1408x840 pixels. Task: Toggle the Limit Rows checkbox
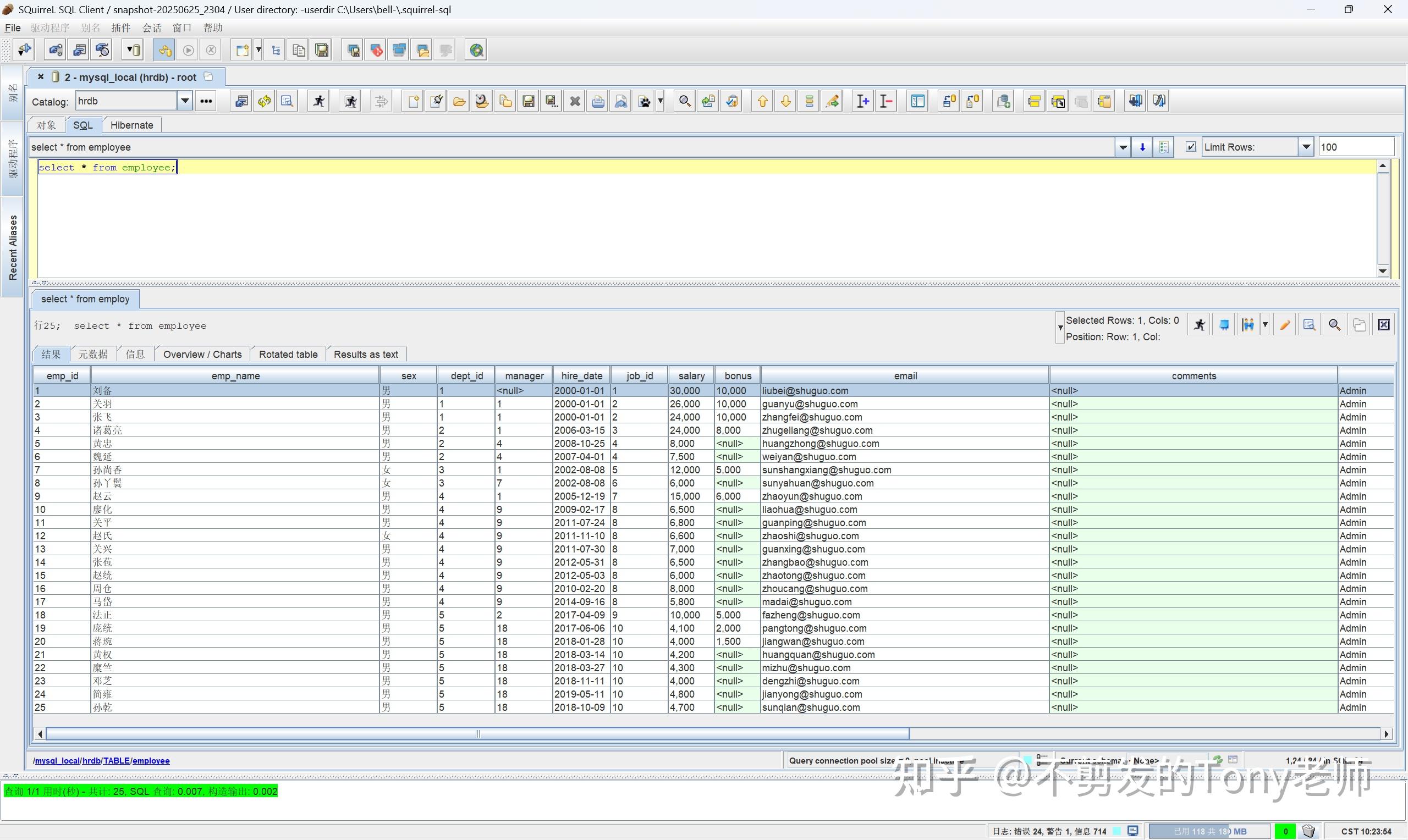[1191, 147]
